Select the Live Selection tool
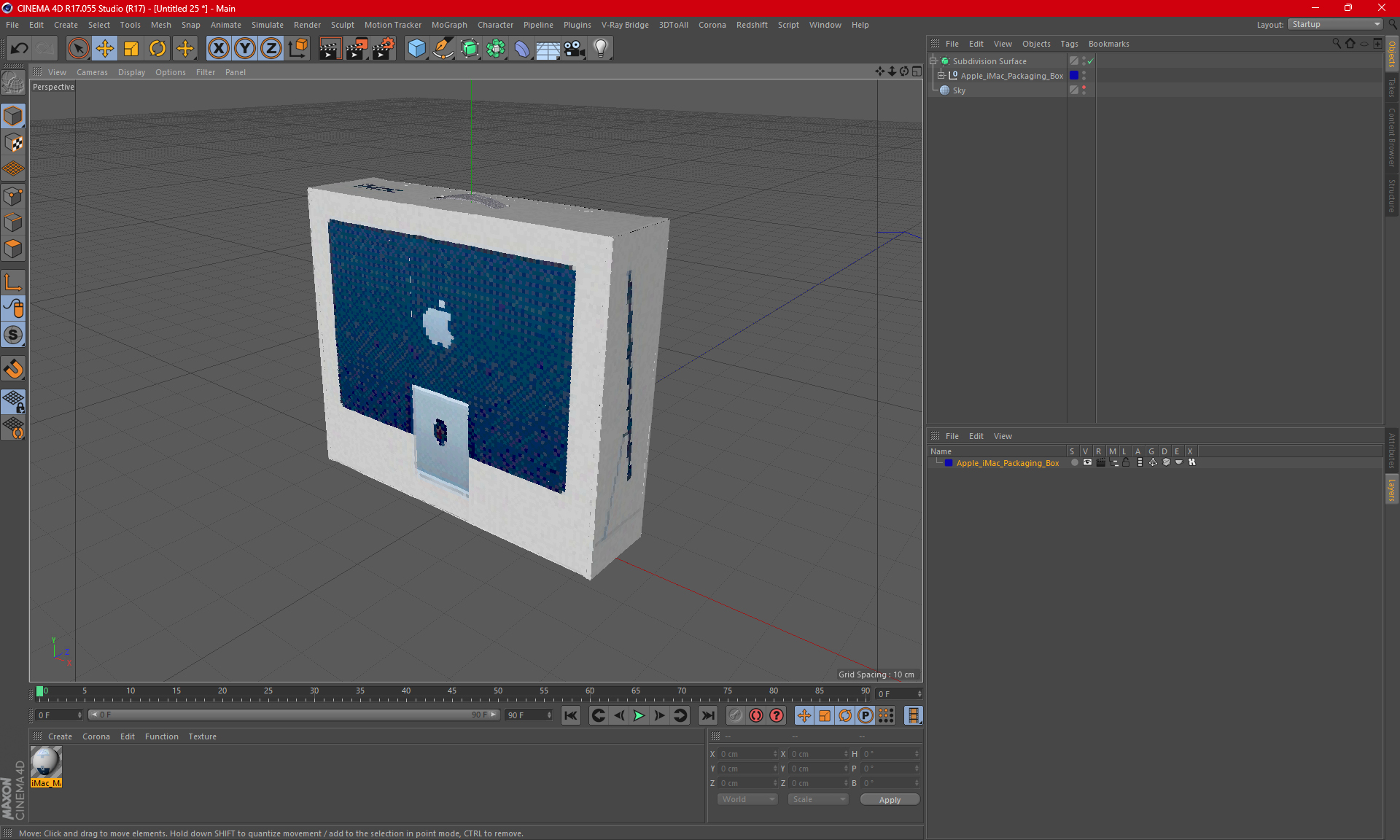Viewport: 1400px width, 840px height. (x=78, y=49)
